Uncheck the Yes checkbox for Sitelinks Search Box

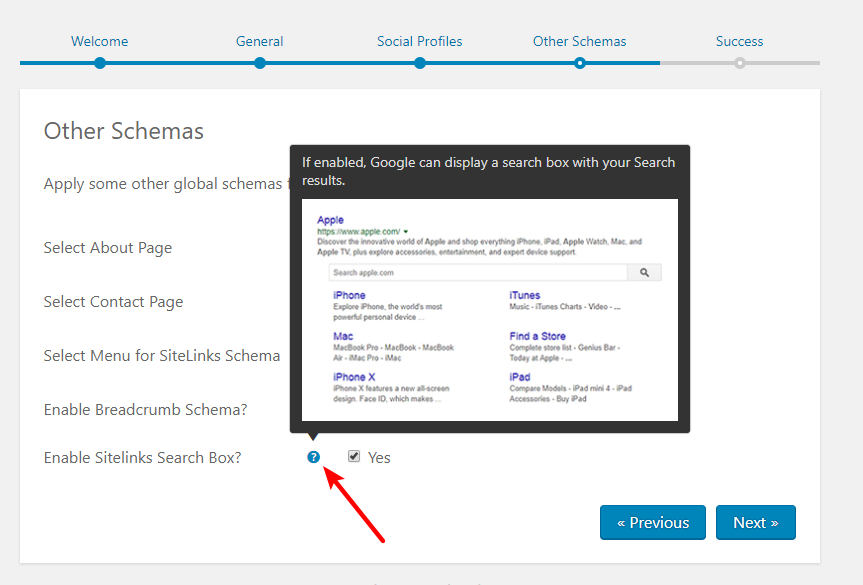click(x=354, y=456)
